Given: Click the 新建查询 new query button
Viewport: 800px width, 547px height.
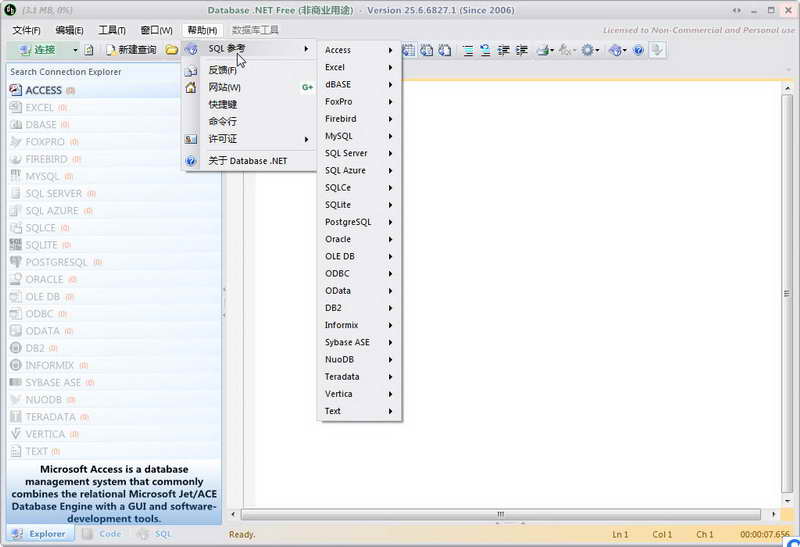Looking at the screenshot, I should (x=131, y=50).
